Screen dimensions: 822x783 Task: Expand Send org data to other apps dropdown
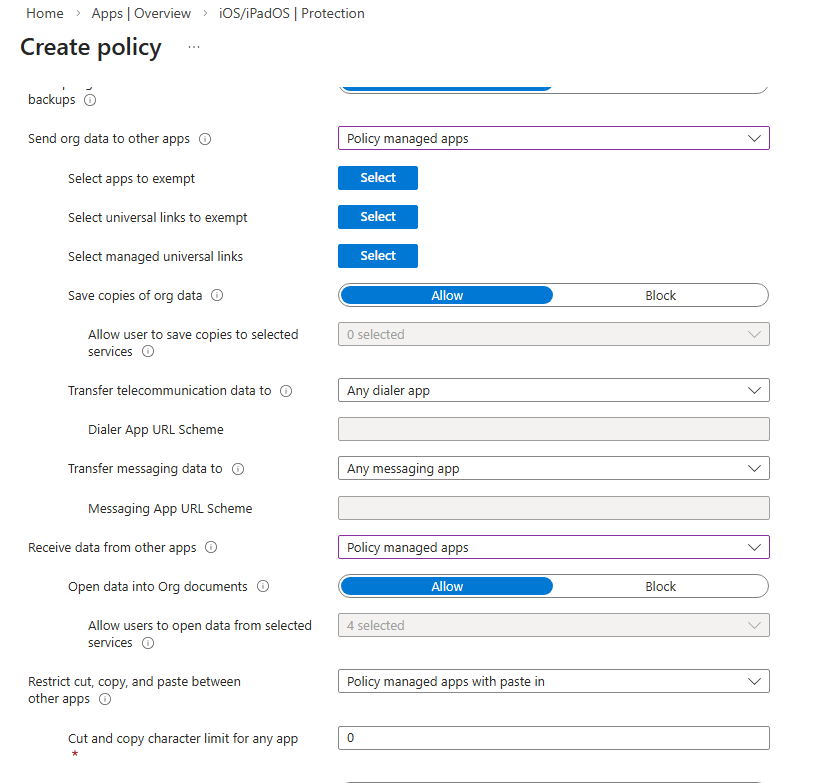tap(553, 138)
